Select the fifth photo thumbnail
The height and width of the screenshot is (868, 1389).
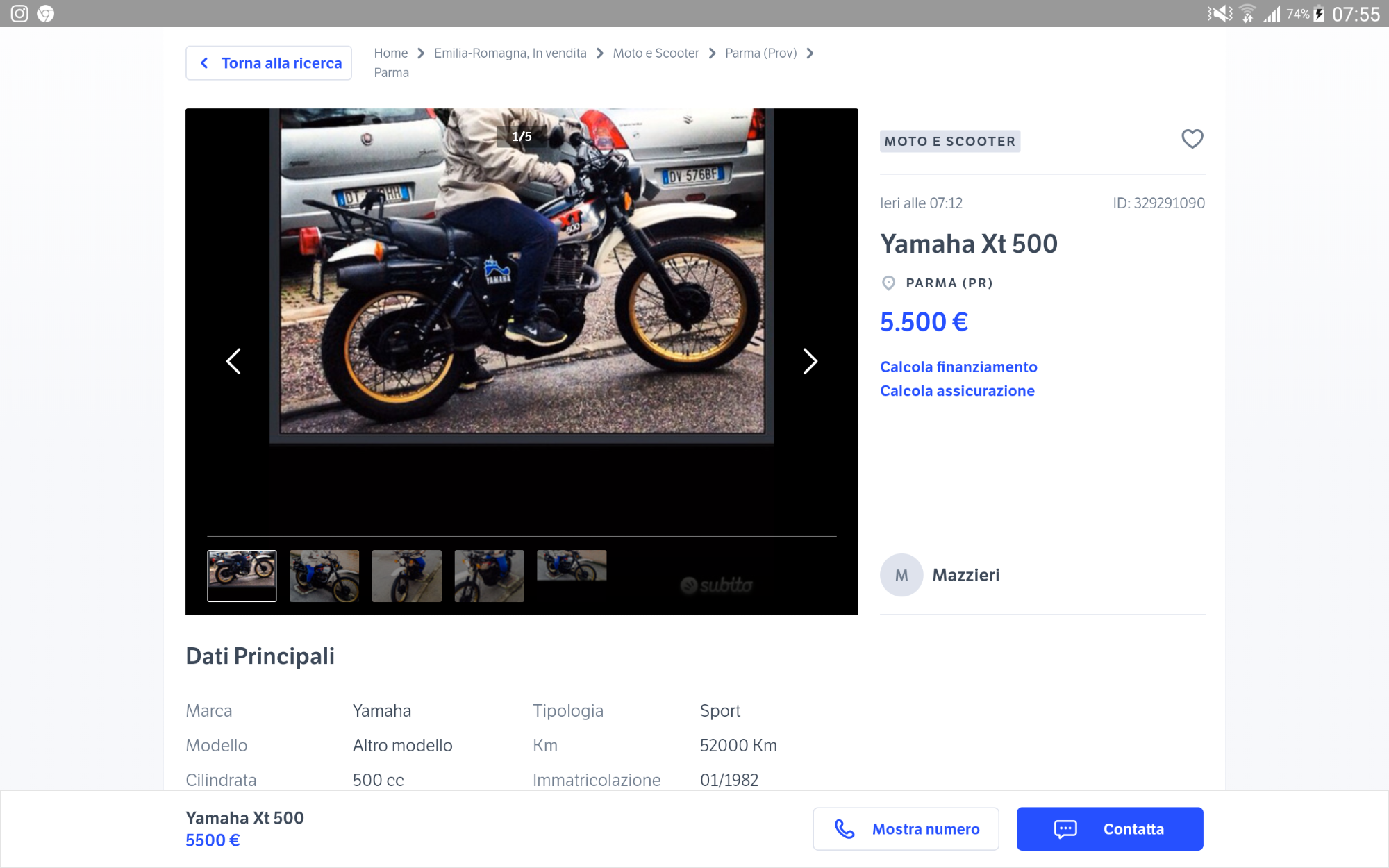click(572, 566)
